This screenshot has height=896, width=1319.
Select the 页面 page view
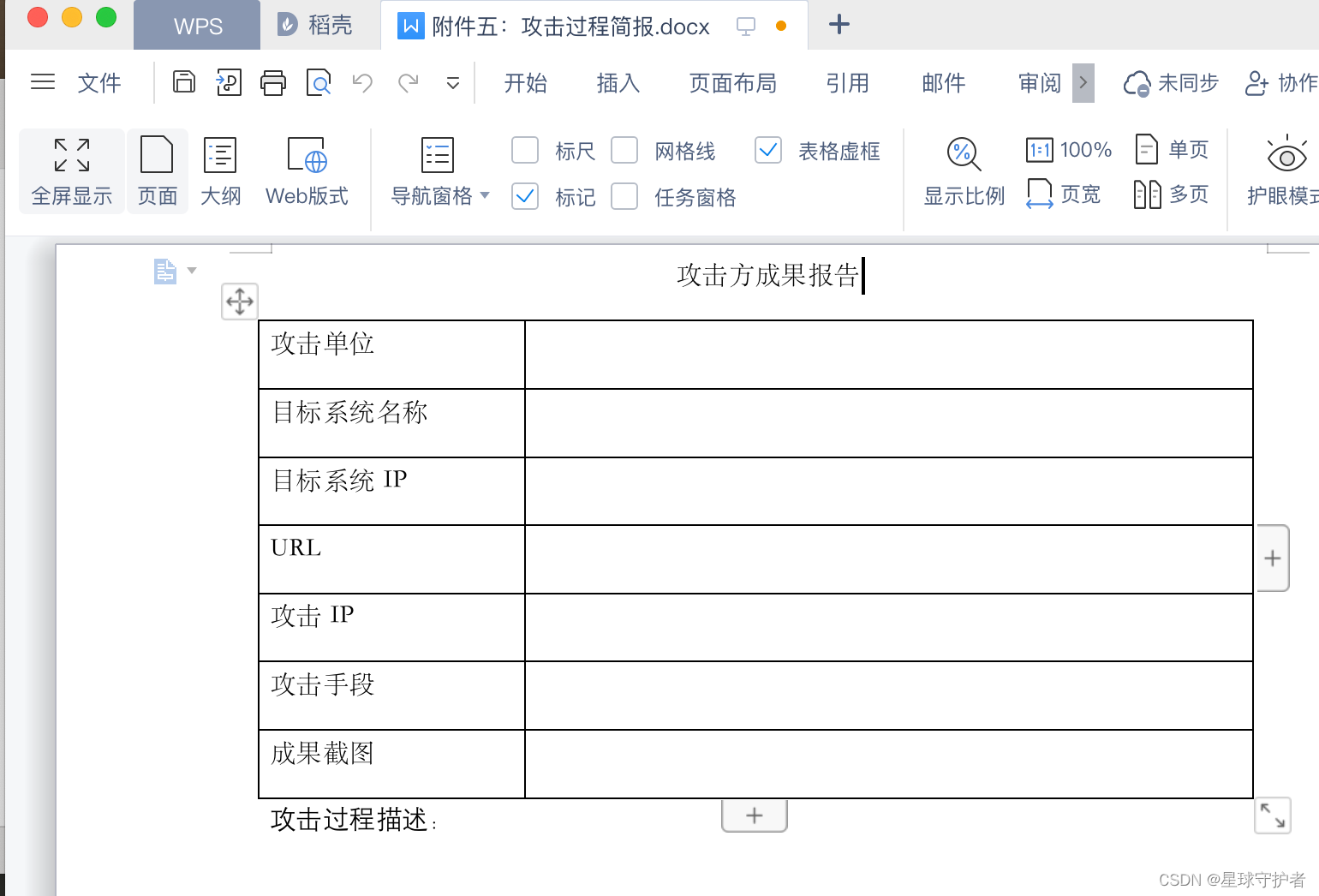pyautogui.click(x=158, y=171)
